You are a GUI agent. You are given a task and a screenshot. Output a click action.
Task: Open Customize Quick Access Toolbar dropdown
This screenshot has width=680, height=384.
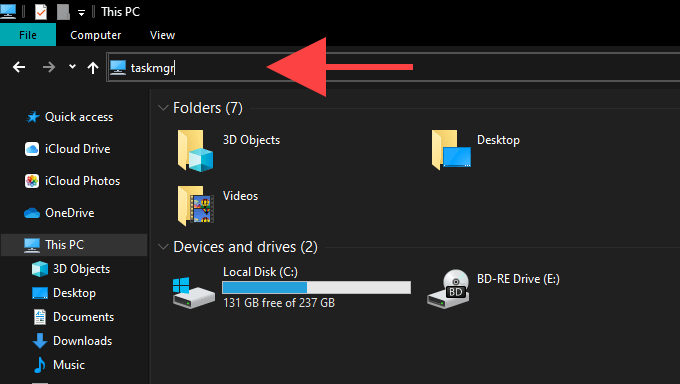pos(81,13)
